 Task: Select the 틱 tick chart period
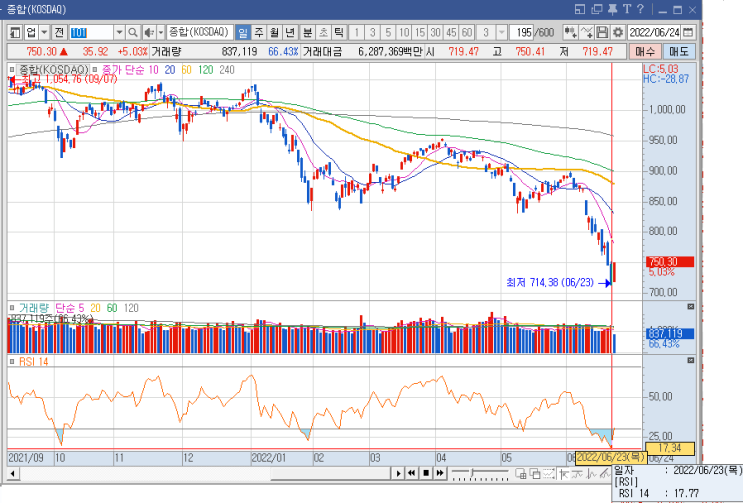(x=339, y=32)
